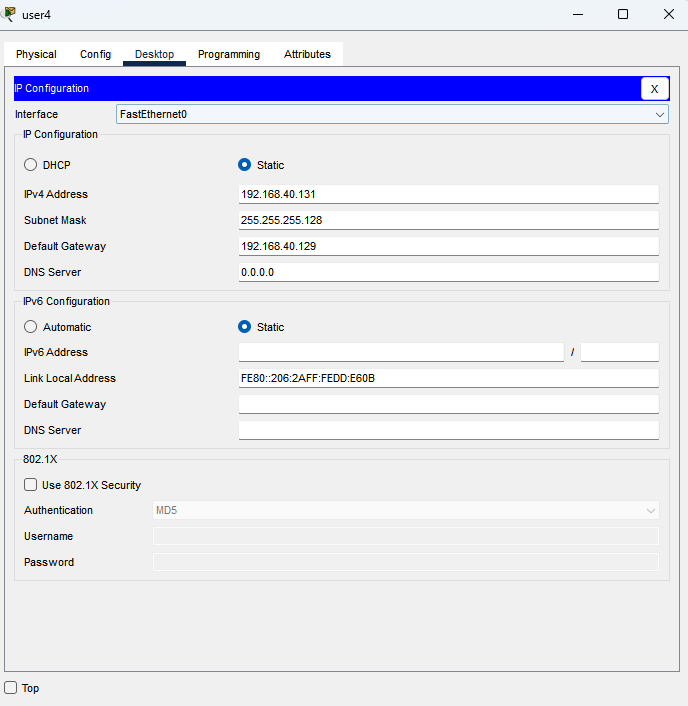Enable Use 802.1X Security checkbox
688x706 pixels.
click(x=30, y=485)
